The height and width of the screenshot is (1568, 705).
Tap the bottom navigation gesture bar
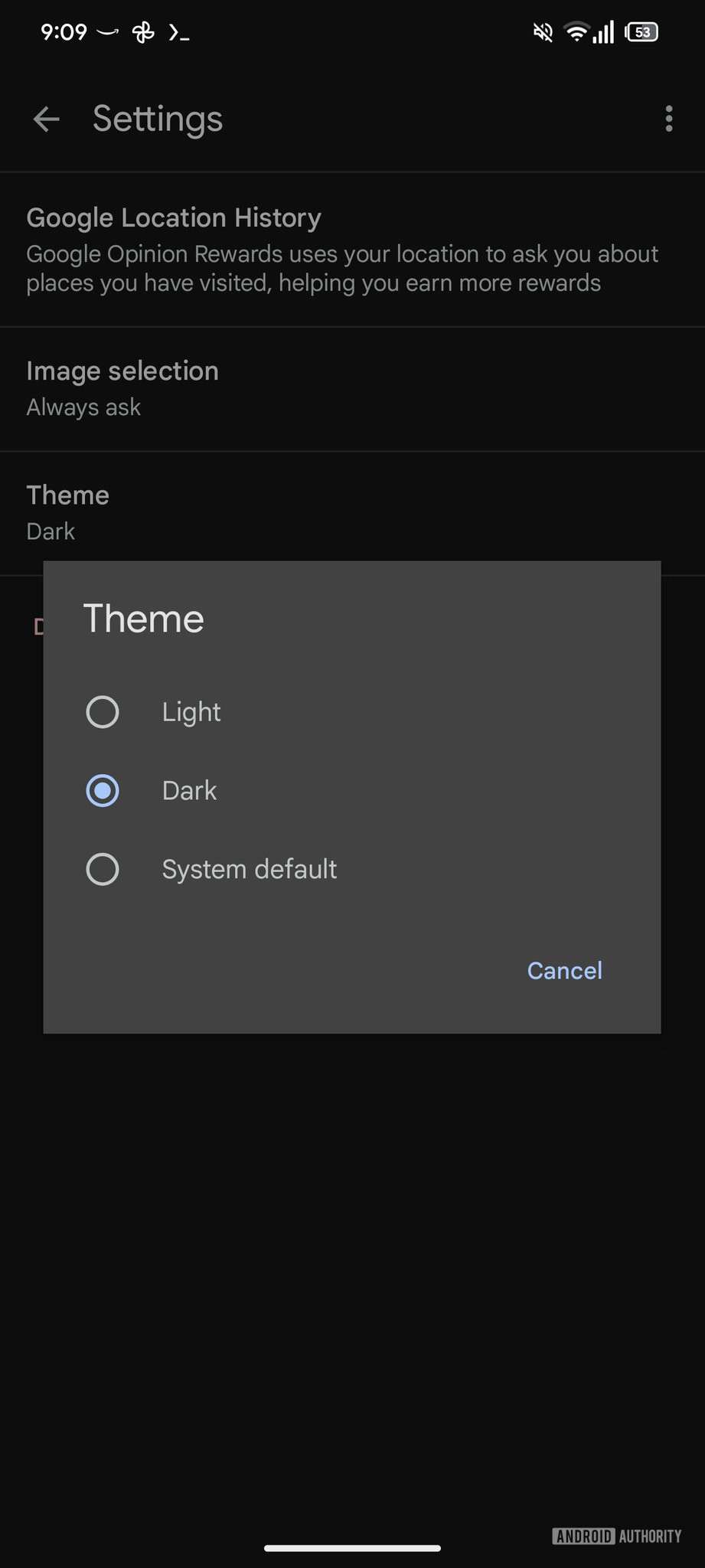click(x=352, y=1548)
